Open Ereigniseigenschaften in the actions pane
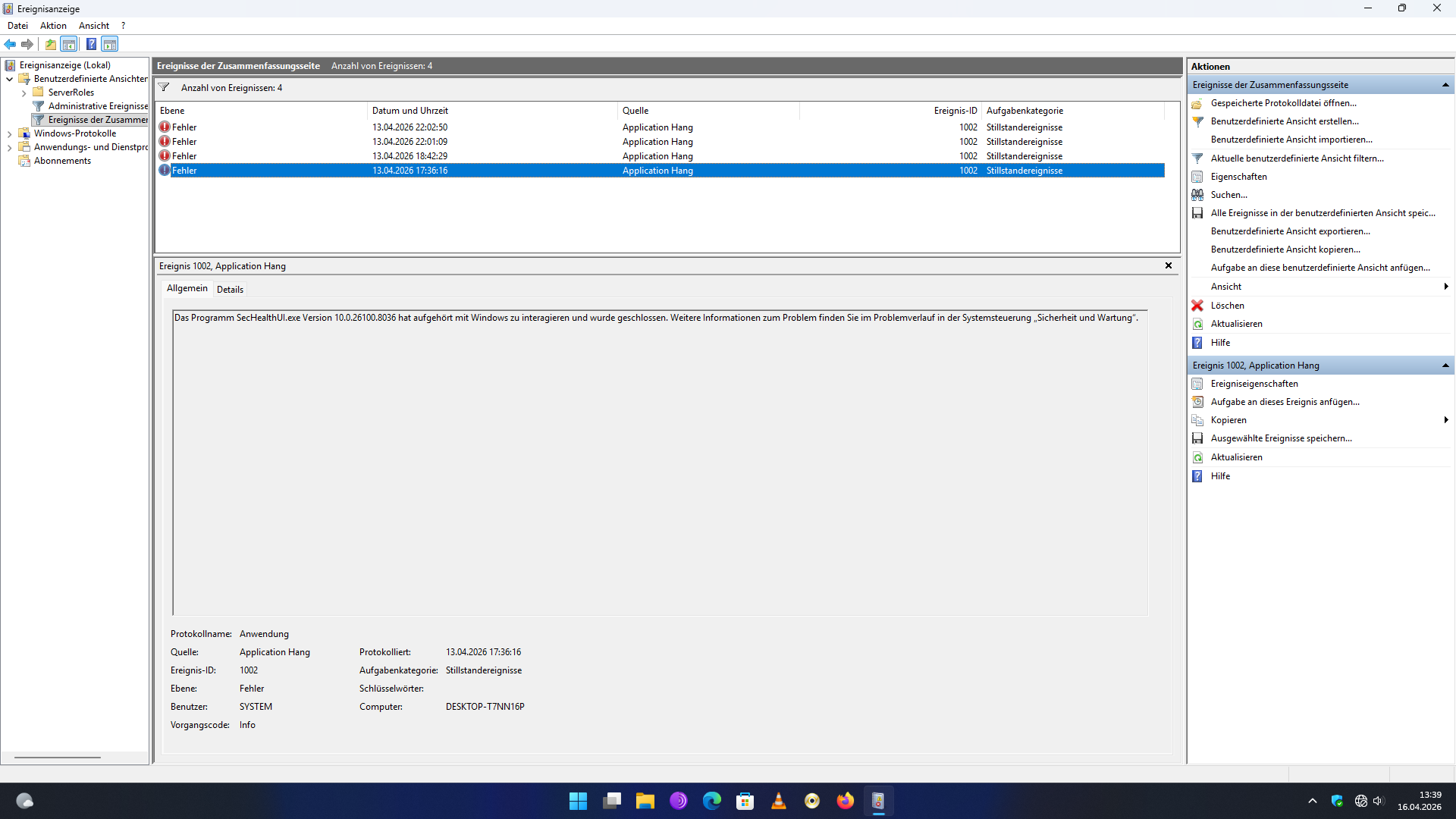 (1254, 384)
